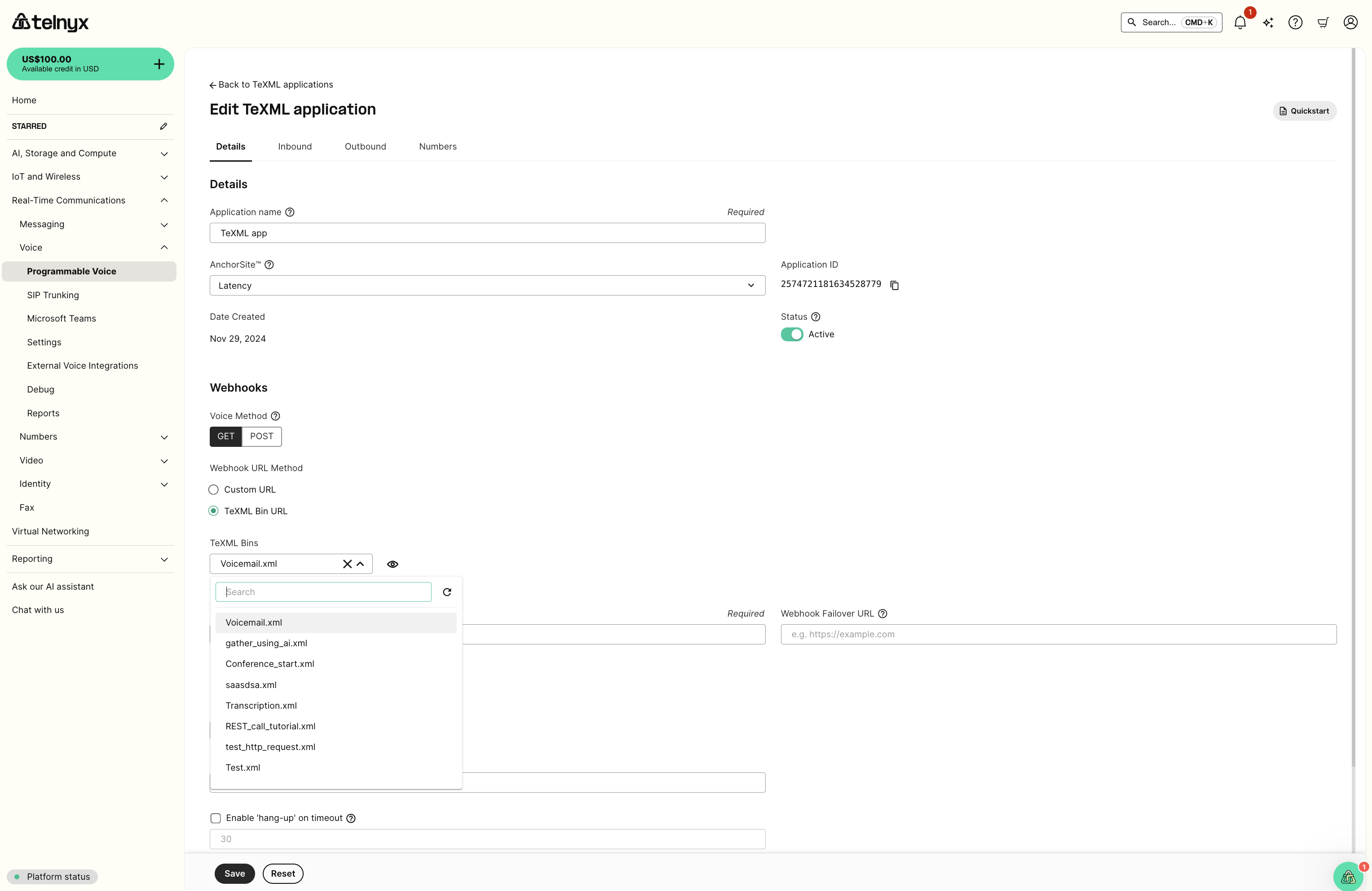Screen dimensions: 1372x891
Task: Open the help question mark icon
Action: 1295,22
